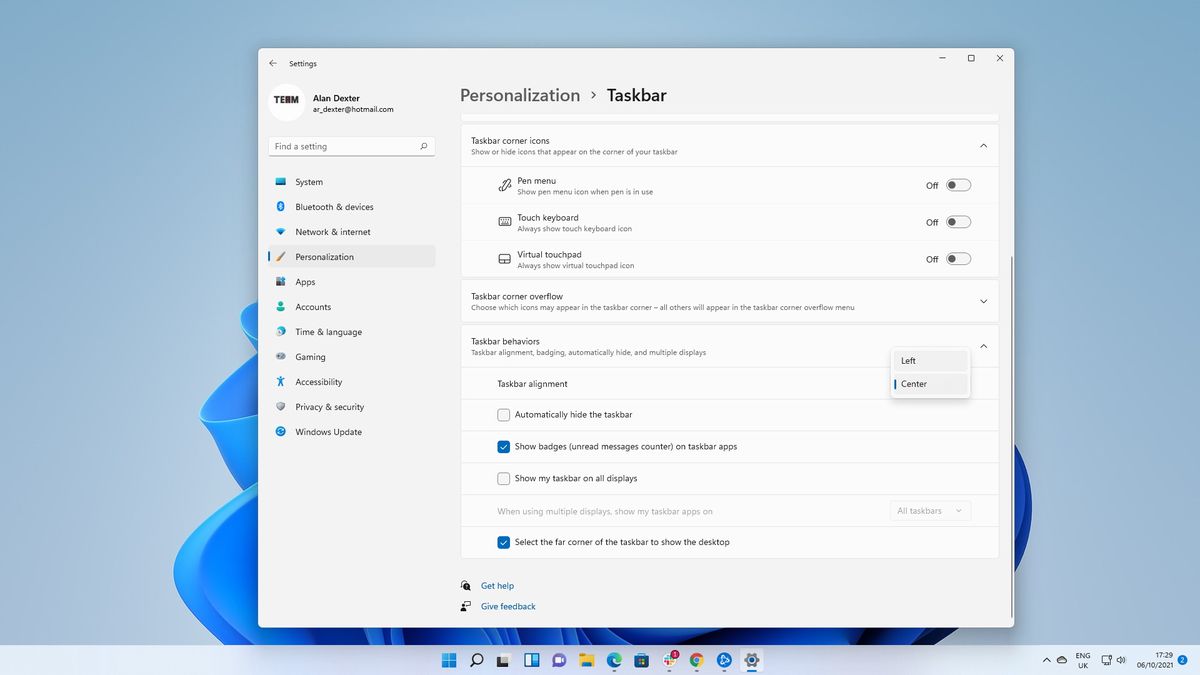Launch Microsoft Edge from the taskbar

(613, 660)
